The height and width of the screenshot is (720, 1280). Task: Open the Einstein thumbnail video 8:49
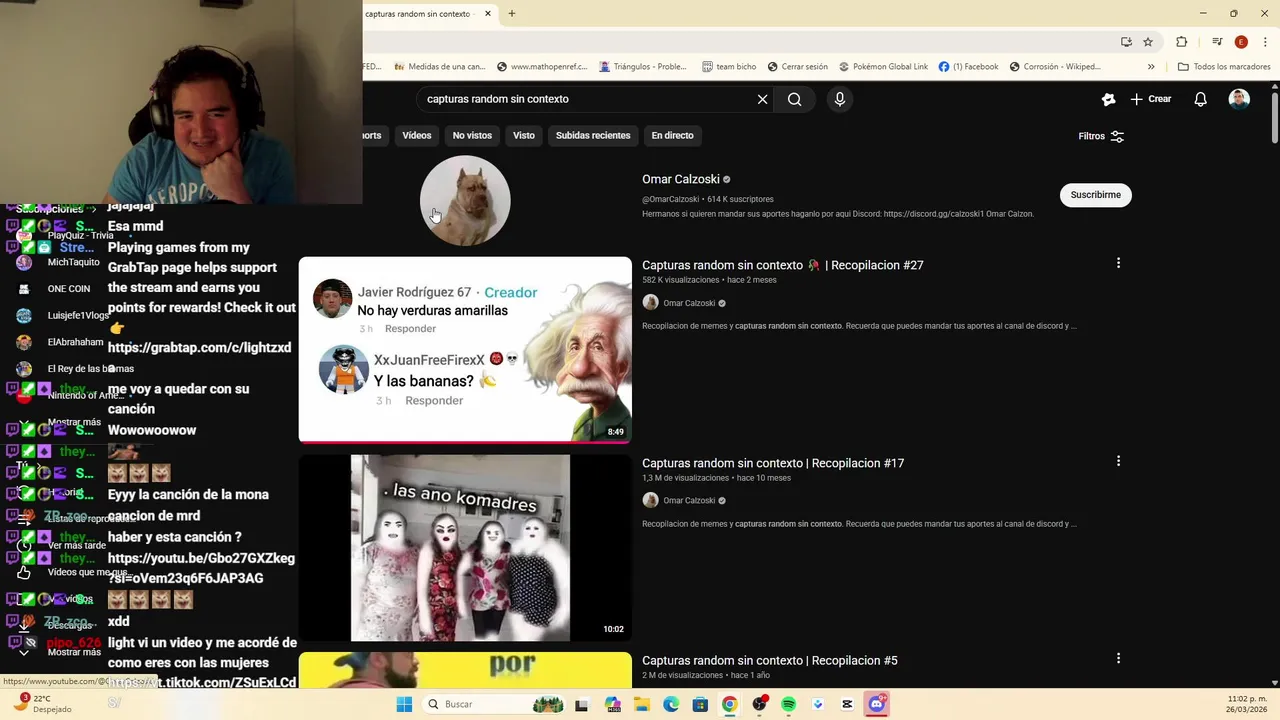click(465, 349)
